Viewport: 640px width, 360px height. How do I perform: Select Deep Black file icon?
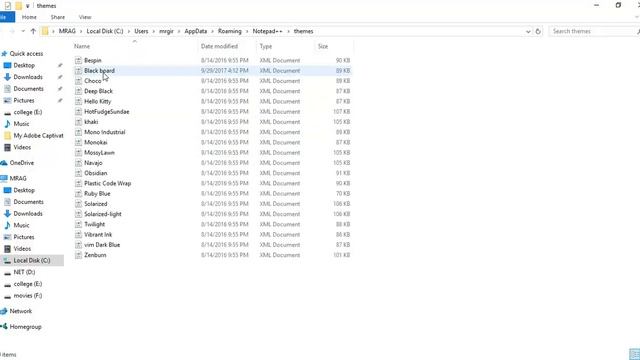[x=78, y=91]
